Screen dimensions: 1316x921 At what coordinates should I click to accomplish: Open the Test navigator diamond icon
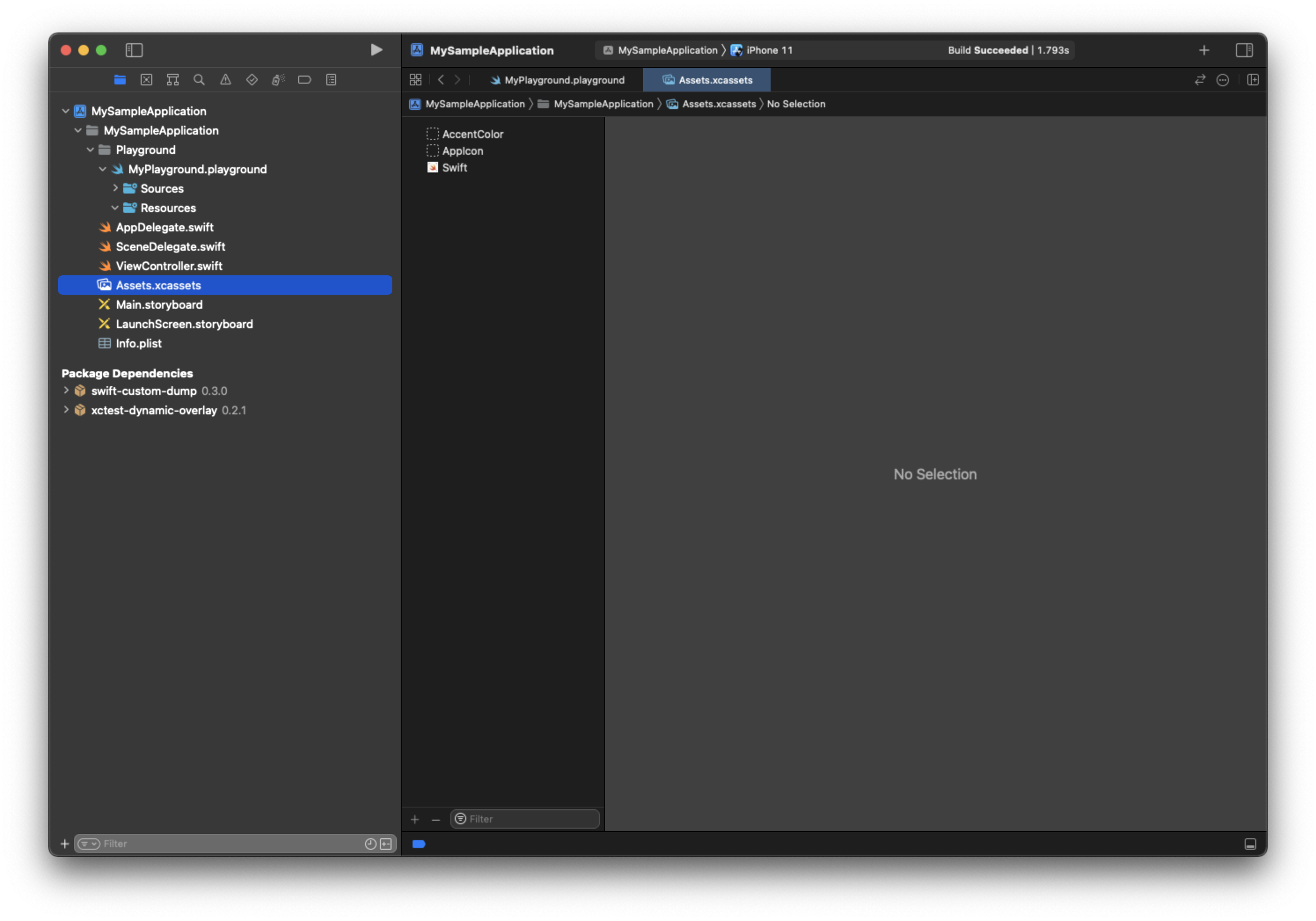click(252, 80)
